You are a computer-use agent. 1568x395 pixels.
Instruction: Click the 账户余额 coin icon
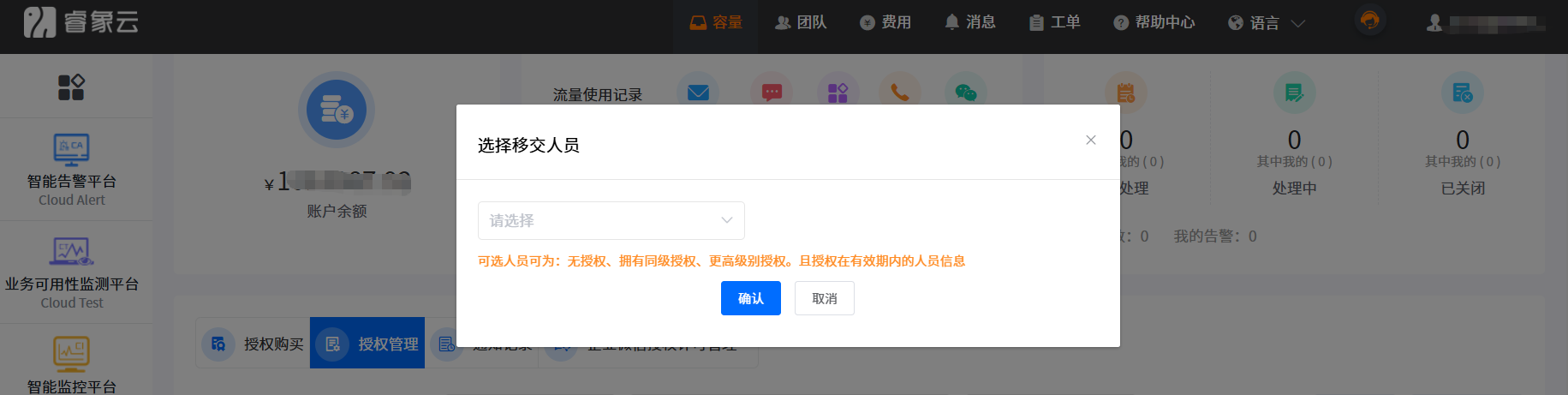point(337,110)
